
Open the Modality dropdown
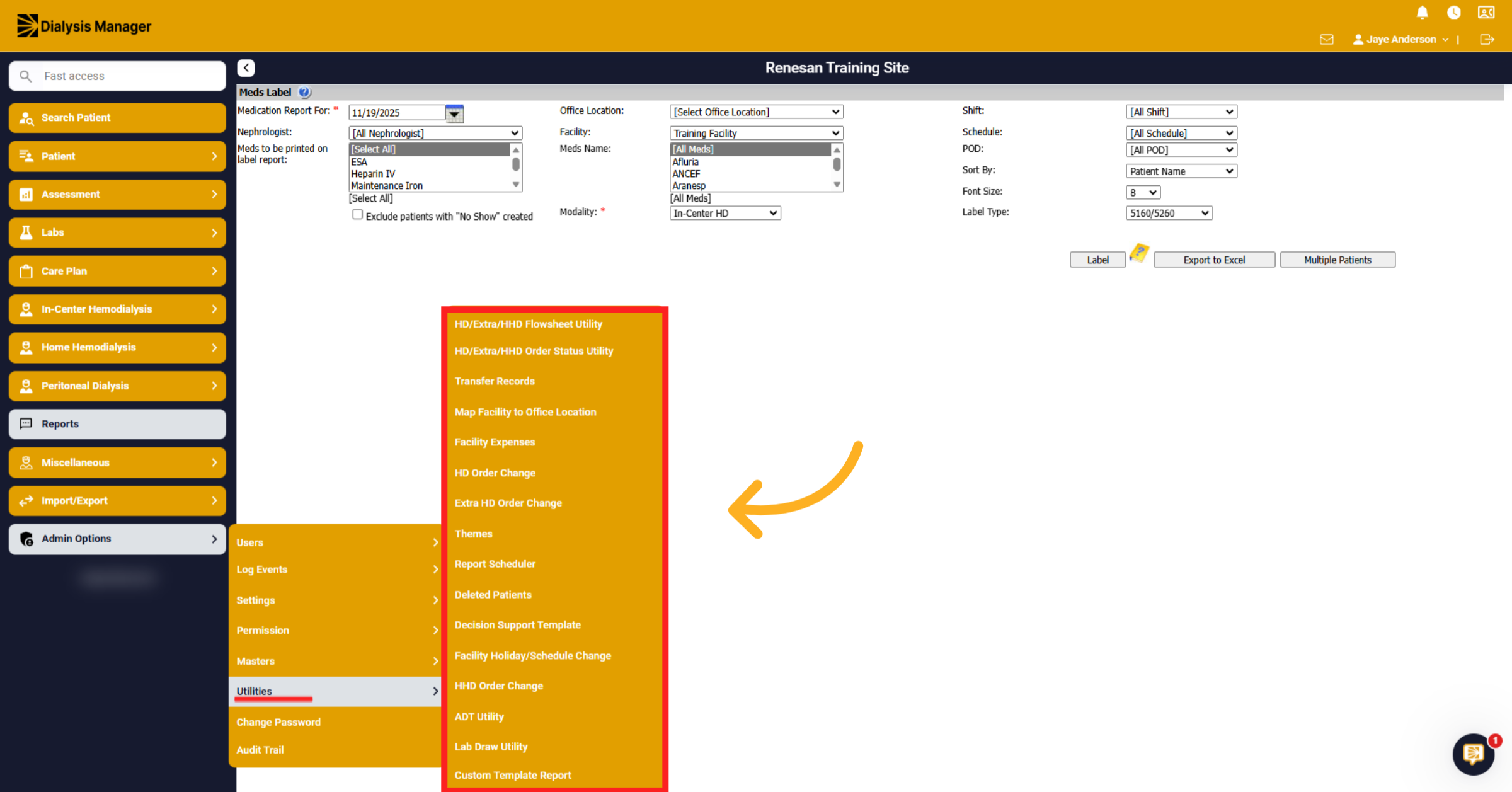pyautogui.click(x=725, y=213)
